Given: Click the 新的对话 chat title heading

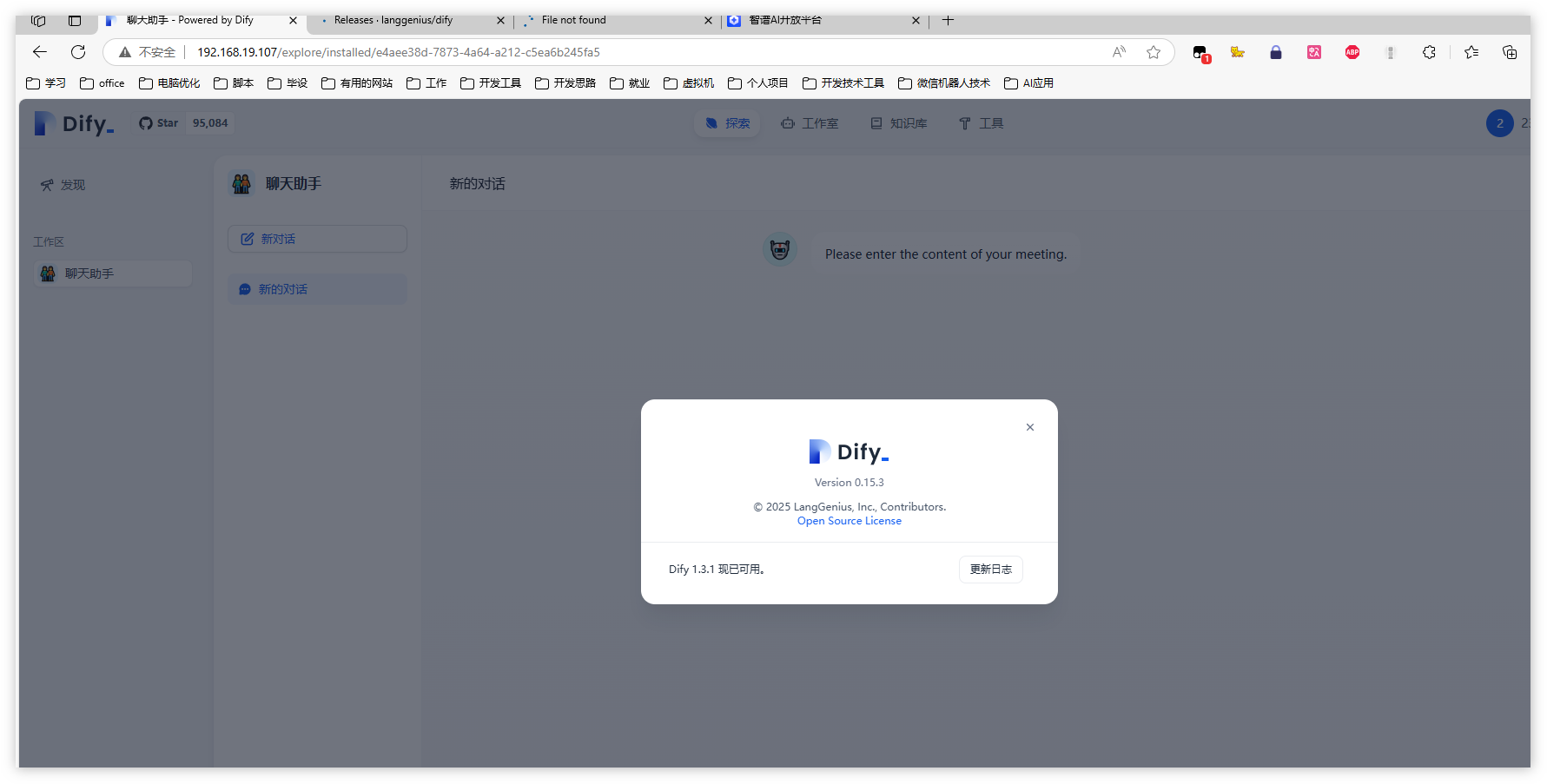Looking at the screenshot, I should pos(477,184).
